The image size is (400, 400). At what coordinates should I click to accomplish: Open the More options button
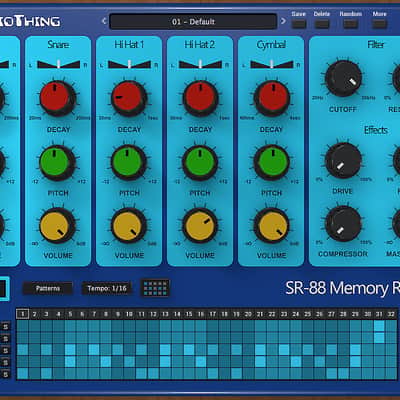click(x=379, y=24)
